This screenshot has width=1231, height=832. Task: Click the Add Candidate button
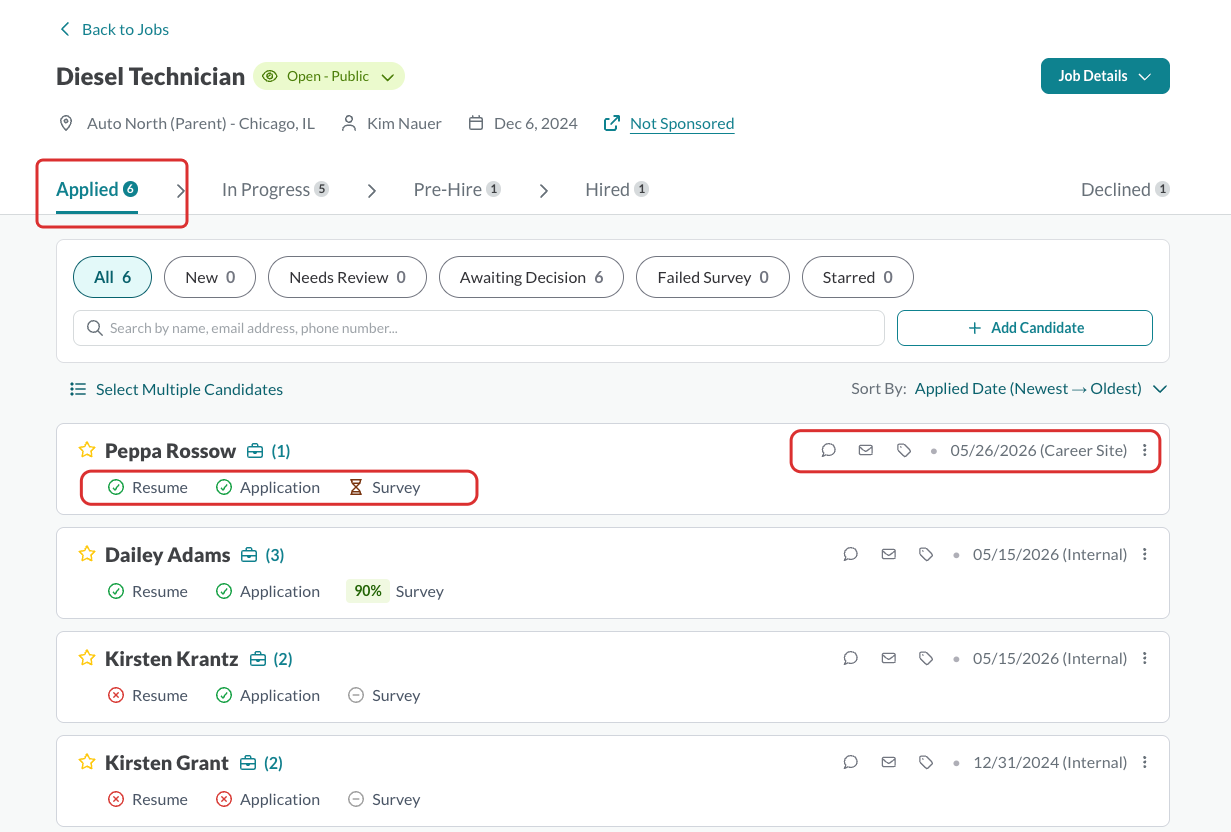(1025, 328)
